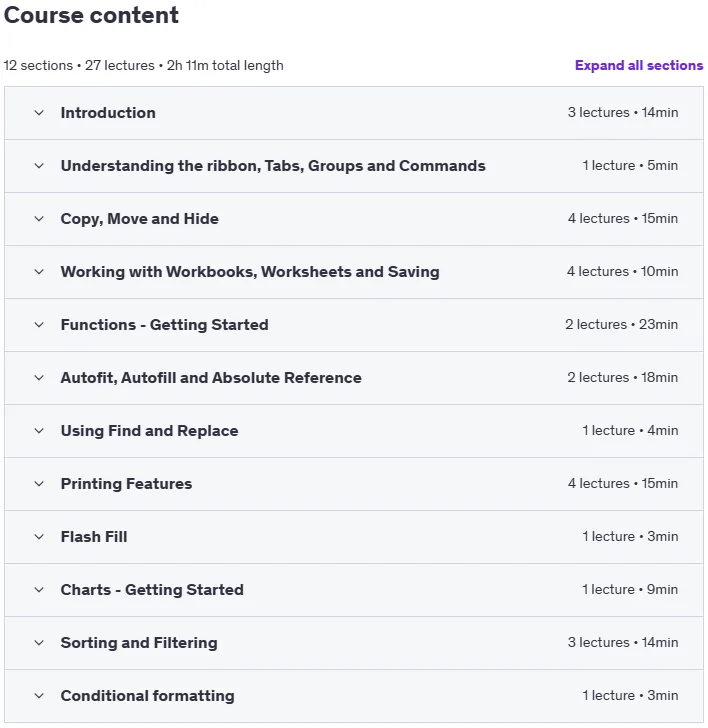Click Flash Fill section heading
Viewport: 708px width, 728px height.
[94, 537]
